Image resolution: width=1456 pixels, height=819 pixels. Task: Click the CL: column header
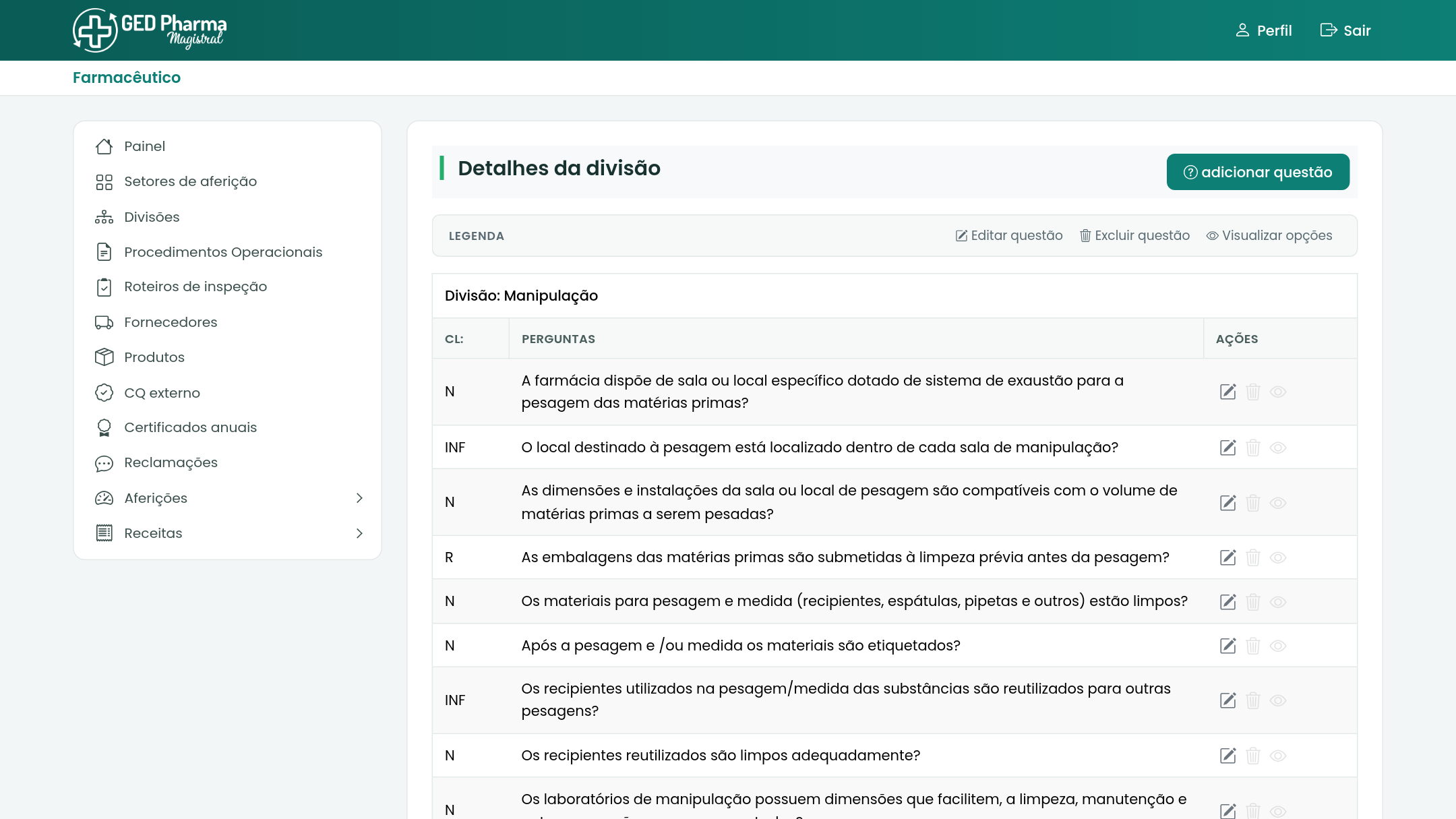[454, 339]
